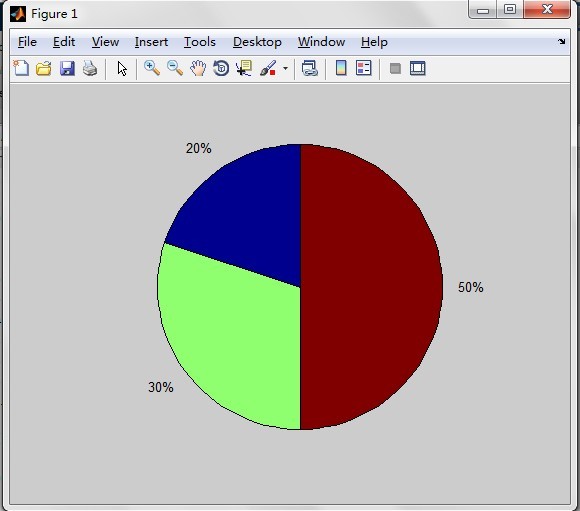Print the figure using the printer icon

[x=90, y=68]
